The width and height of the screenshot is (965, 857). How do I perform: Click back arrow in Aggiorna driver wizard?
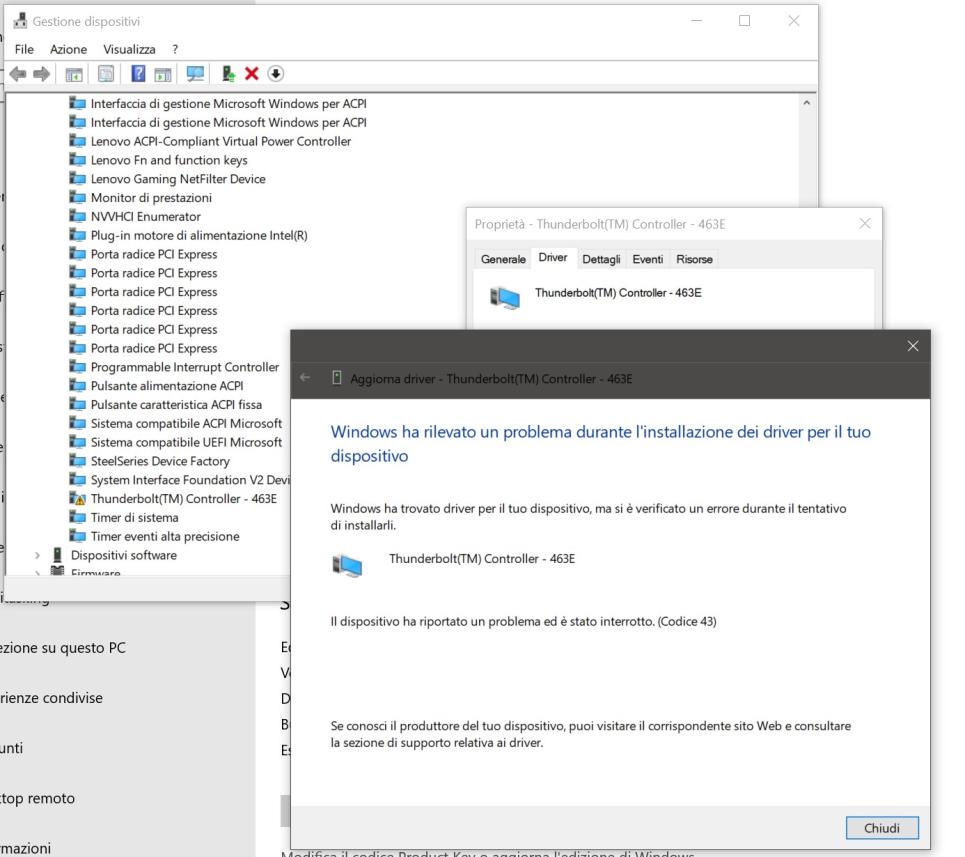(305, 379)
